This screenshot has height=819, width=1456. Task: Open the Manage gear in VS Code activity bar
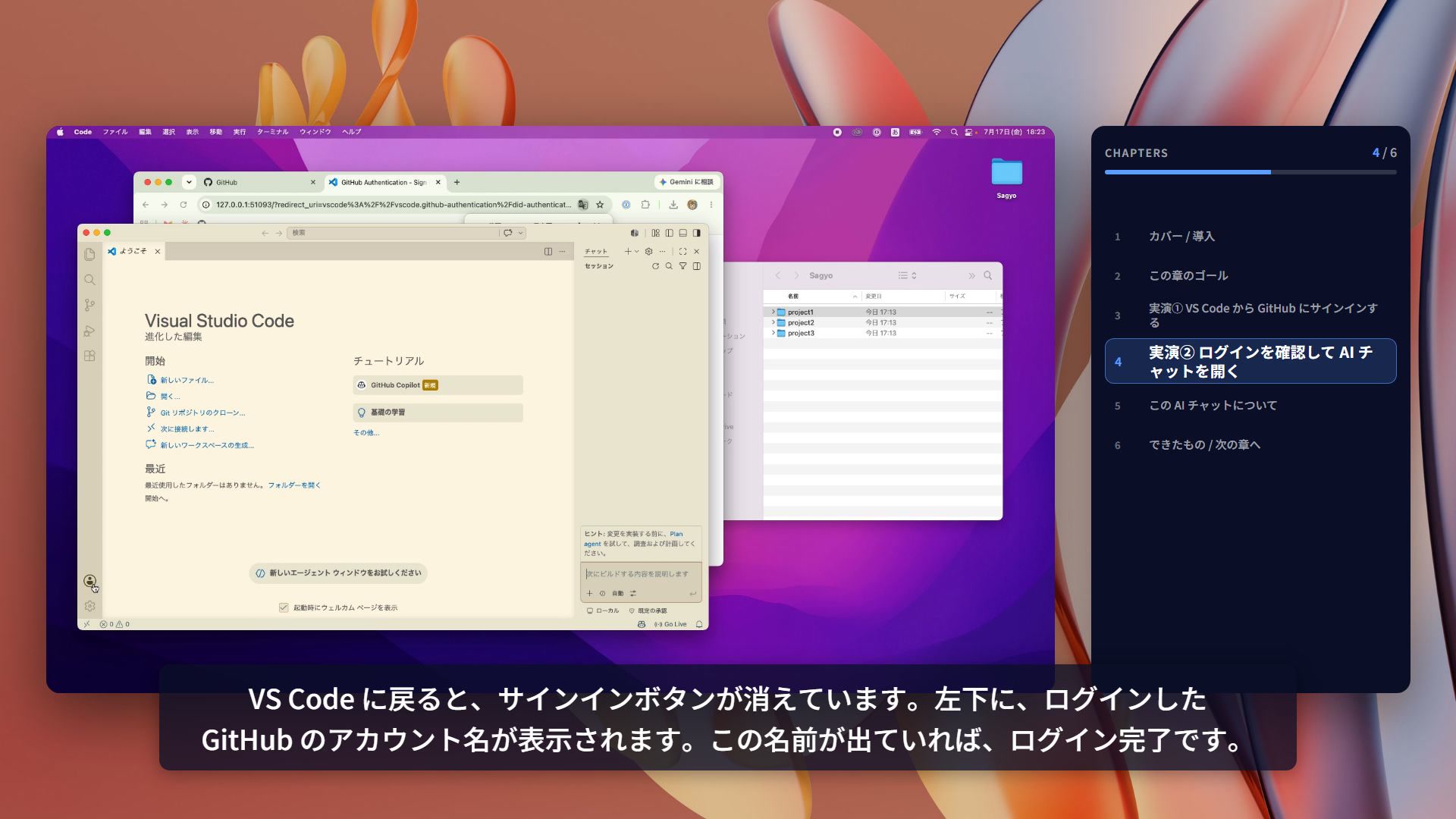coord(89,606)
